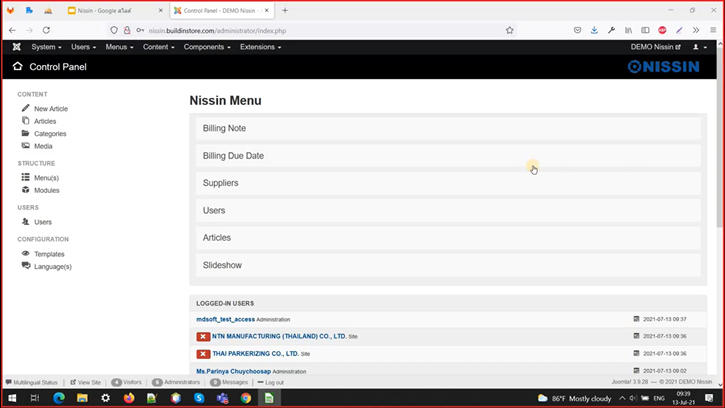Viewport: 725px width, 408px height.
Task: Open THAI PARKERIZING CO., LTD. user link
Action: coord(255,353)
